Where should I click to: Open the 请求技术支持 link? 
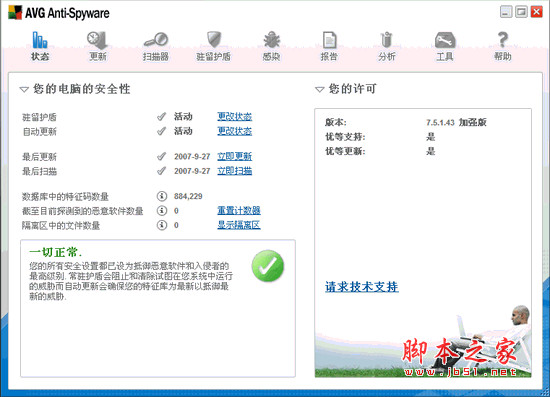[362, 287]
